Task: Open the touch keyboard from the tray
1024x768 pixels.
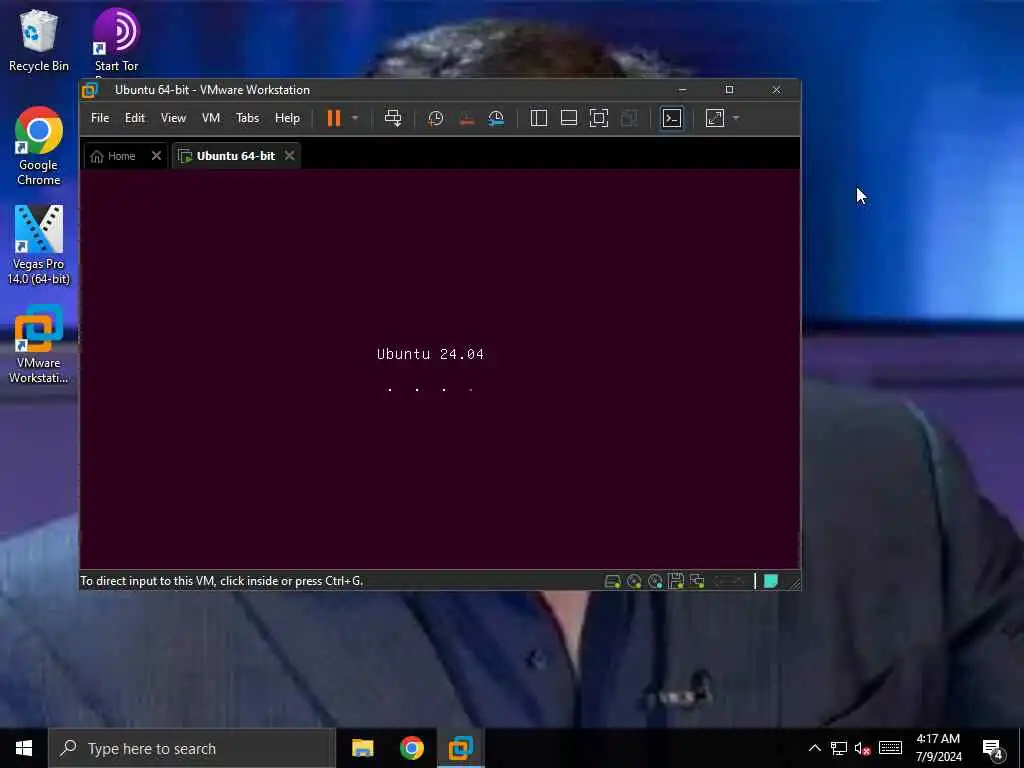Action: click(890, 748)
